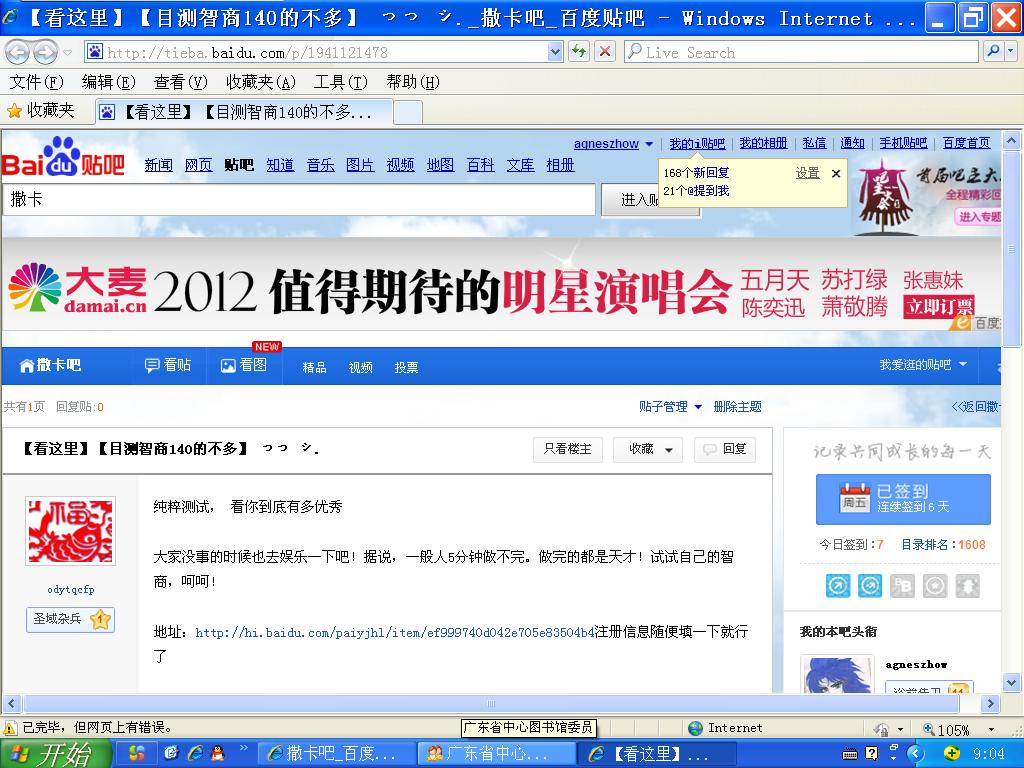Open the hi.baidu.com link in the post
The height and width of the screenshot is (768, 1024).
click(x=394, y=632)
